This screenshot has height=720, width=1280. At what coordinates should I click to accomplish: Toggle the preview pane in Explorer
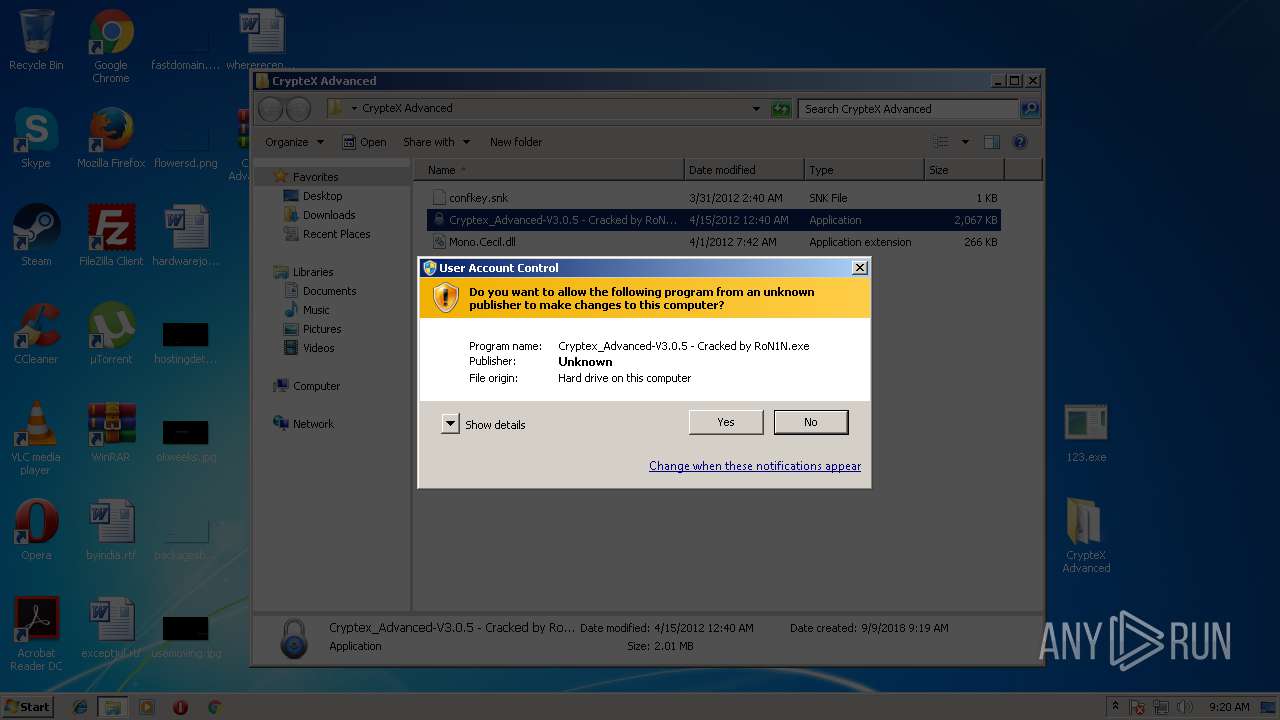[992, 142]
